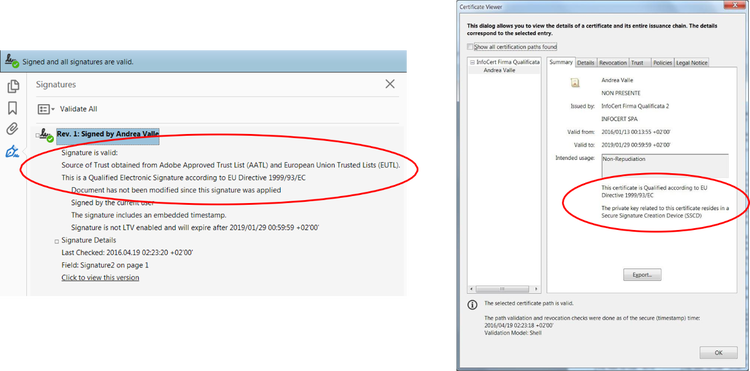
Task: Click the 'Click to view this version' link
Action: (x=100, y=277)
